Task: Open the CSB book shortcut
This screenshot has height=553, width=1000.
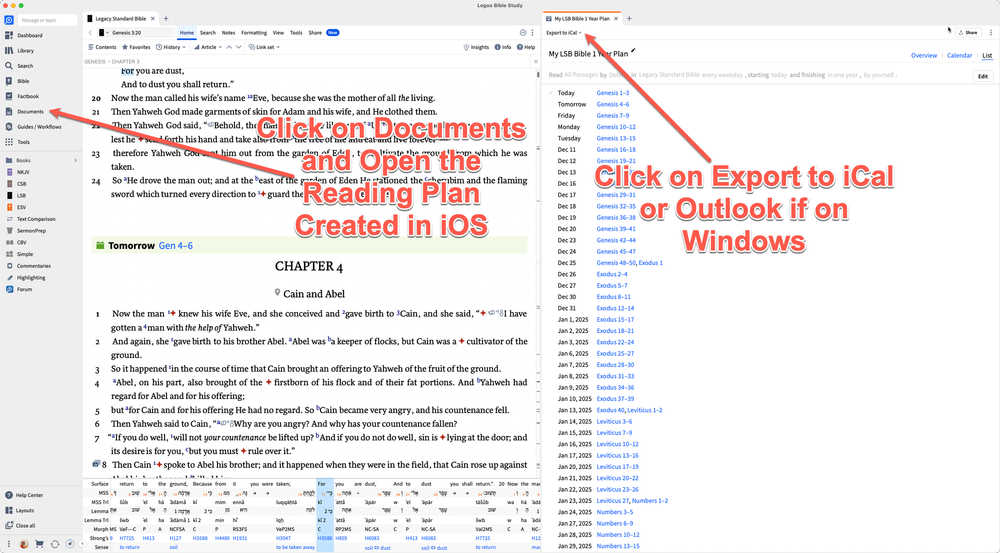Action: pyautogui.click(x=17, y=184)
